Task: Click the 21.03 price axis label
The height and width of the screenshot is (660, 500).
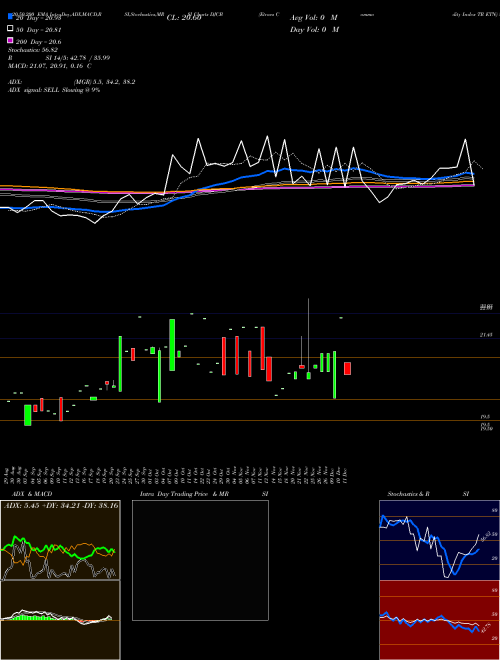Action: (486, 335)
